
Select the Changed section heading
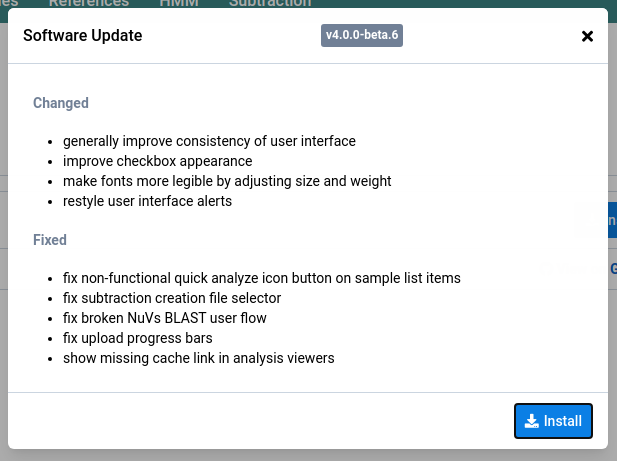click(x=61, y=103)
